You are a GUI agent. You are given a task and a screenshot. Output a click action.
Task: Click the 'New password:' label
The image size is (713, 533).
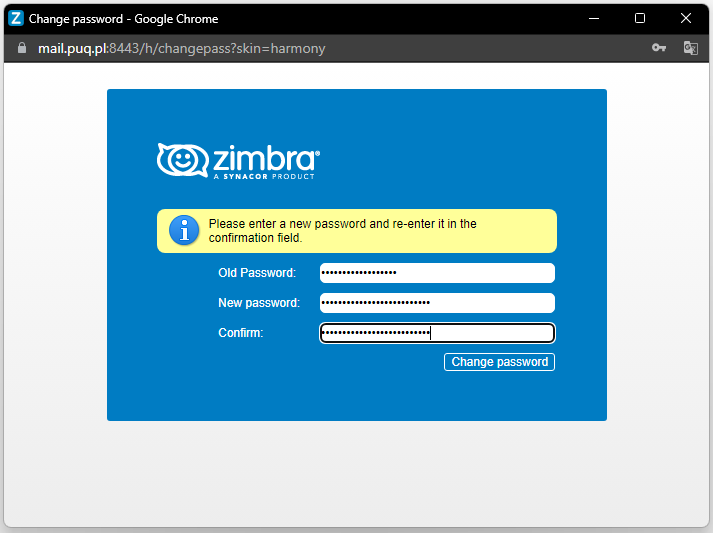[259, 303]
